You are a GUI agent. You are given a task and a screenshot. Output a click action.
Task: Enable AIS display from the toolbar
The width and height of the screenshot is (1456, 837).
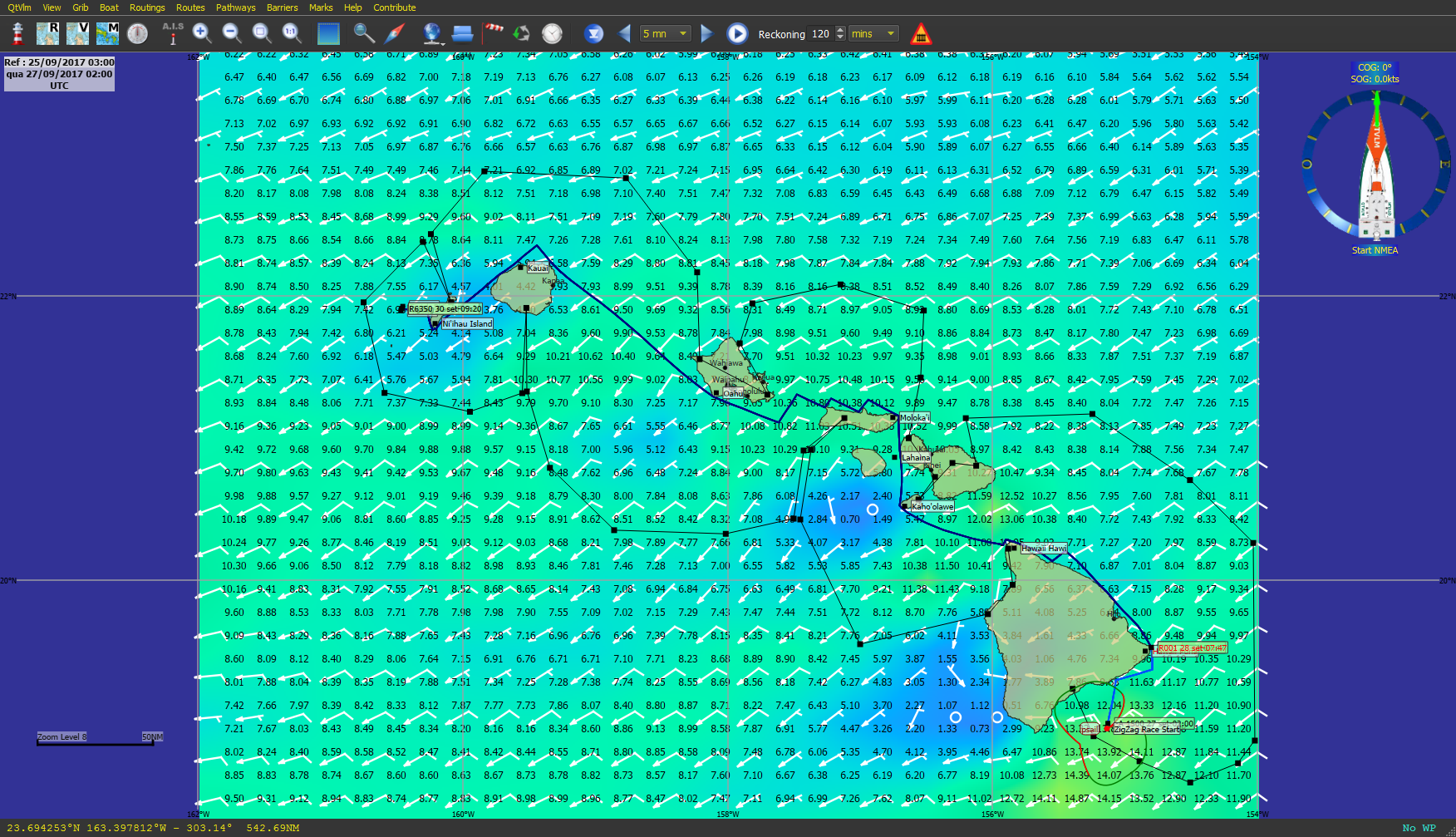173,33
